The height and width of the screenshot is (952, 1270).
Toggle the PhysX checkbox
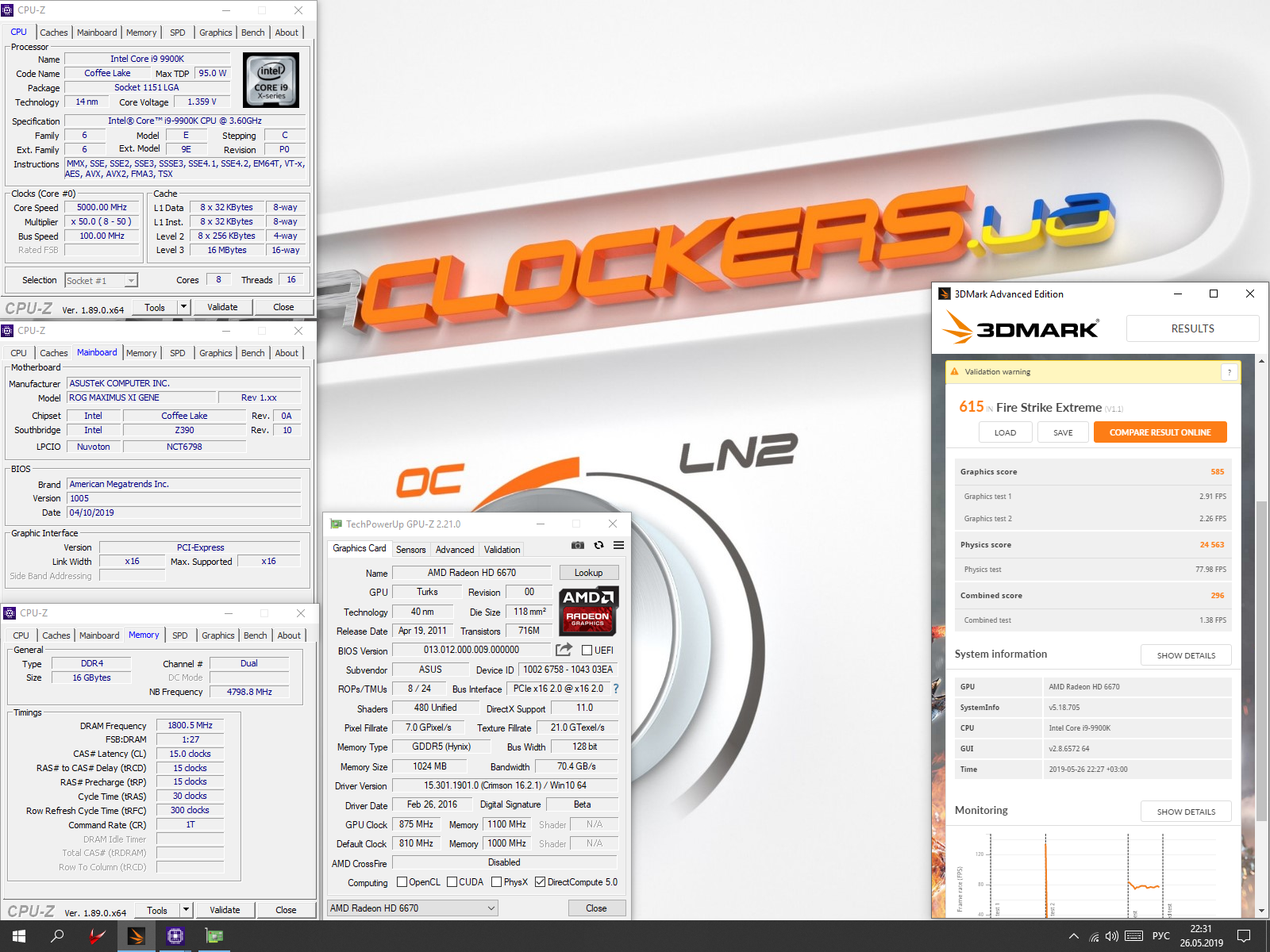point(496,882)
